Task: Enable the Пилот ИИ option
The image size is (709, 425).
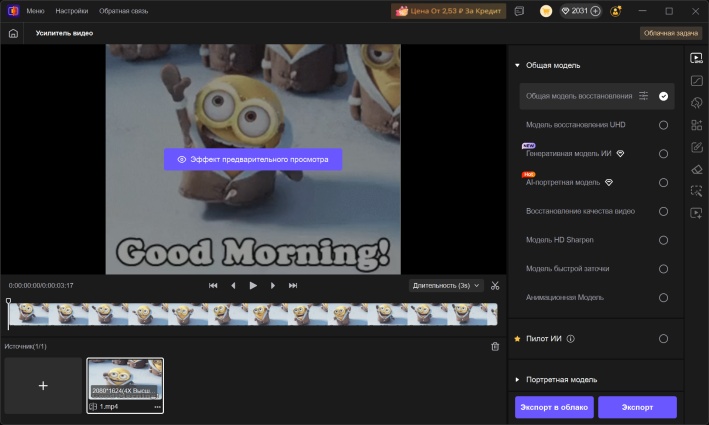Action: click(x=663, y=339)
